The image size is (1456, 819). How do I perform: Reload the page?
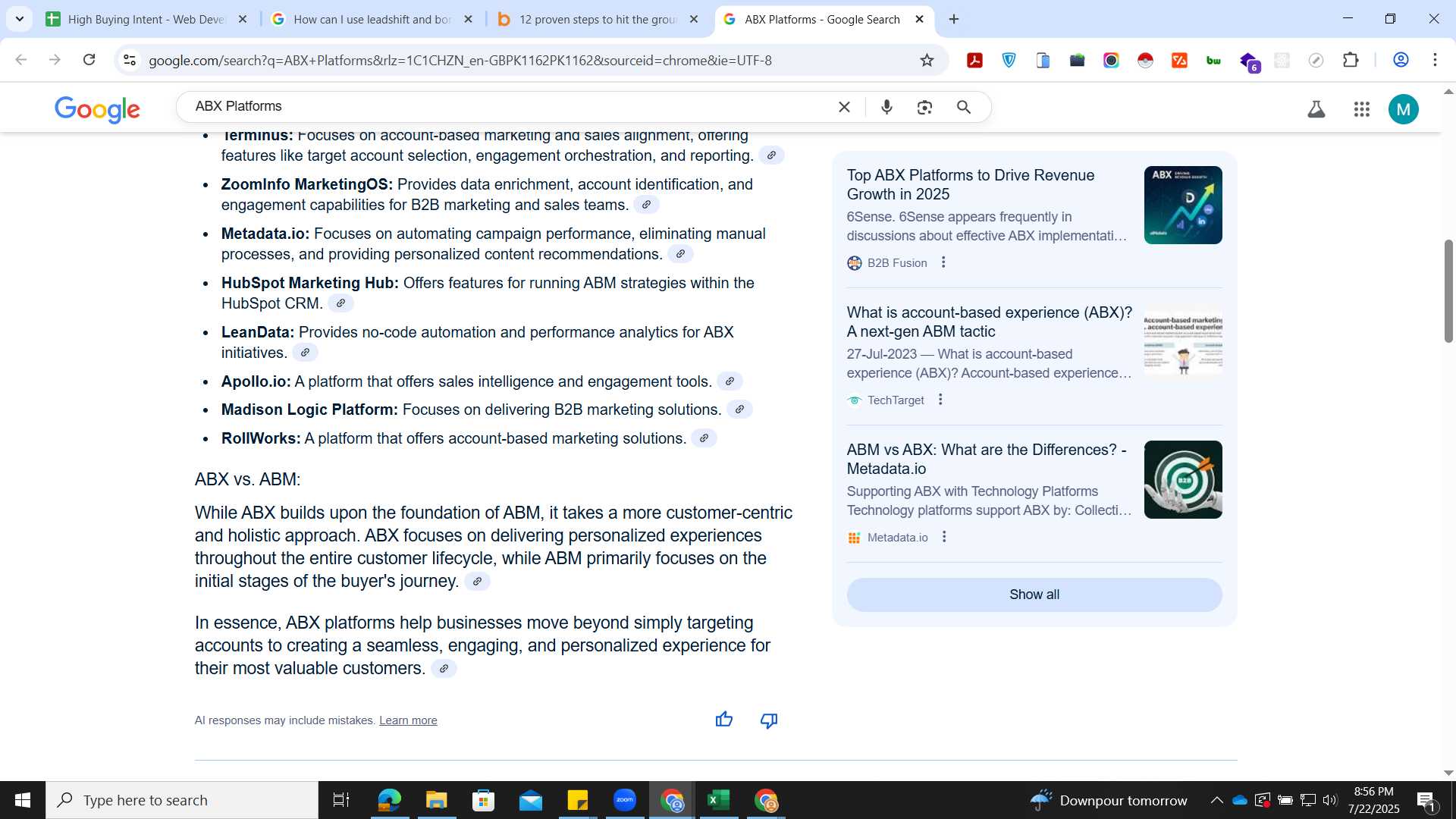pos(89,60)
